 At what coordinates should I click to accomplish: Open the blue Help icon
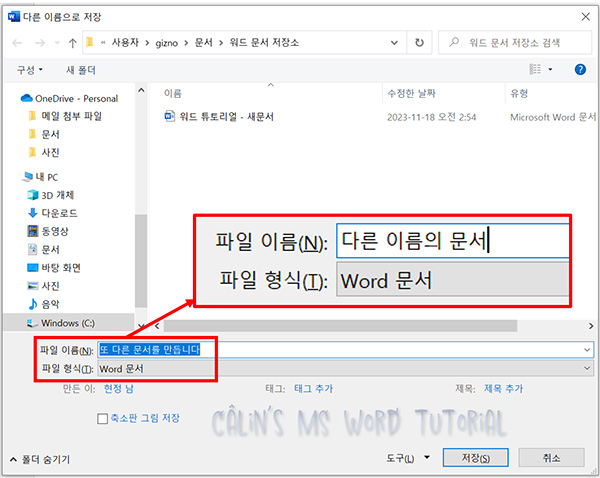[580, 69]
